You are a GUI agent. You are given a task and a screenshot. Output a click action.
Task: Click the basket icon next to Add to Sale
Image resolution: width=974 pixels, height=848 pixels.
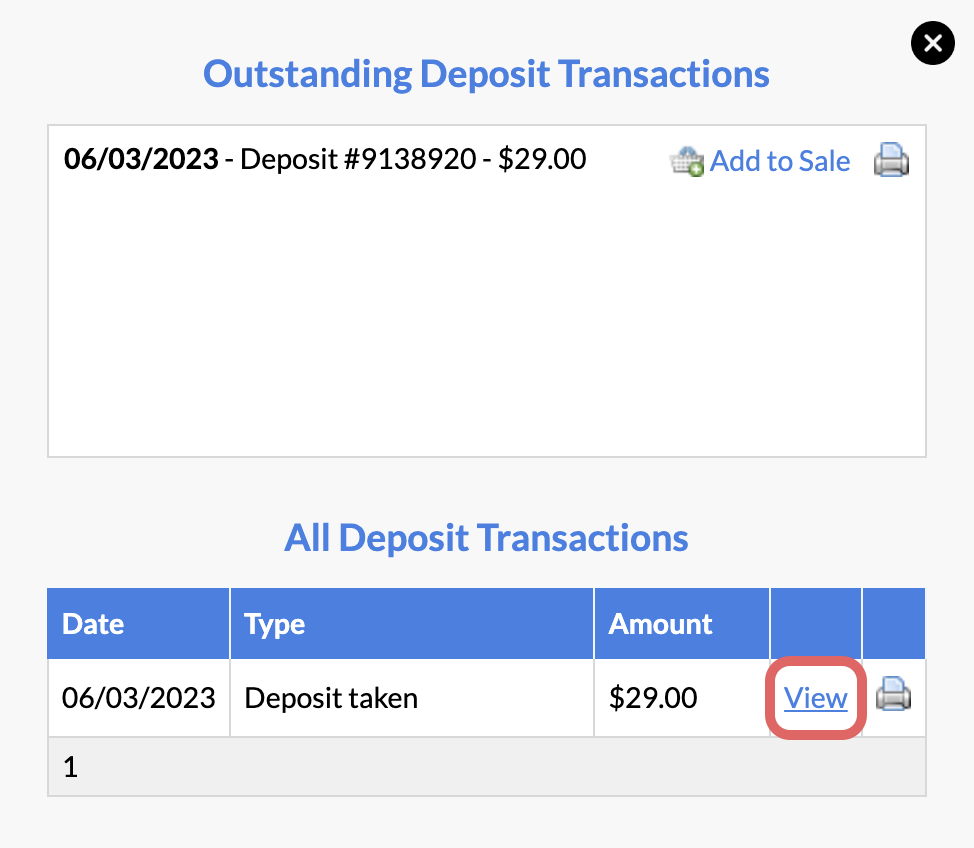pos(686,162)
